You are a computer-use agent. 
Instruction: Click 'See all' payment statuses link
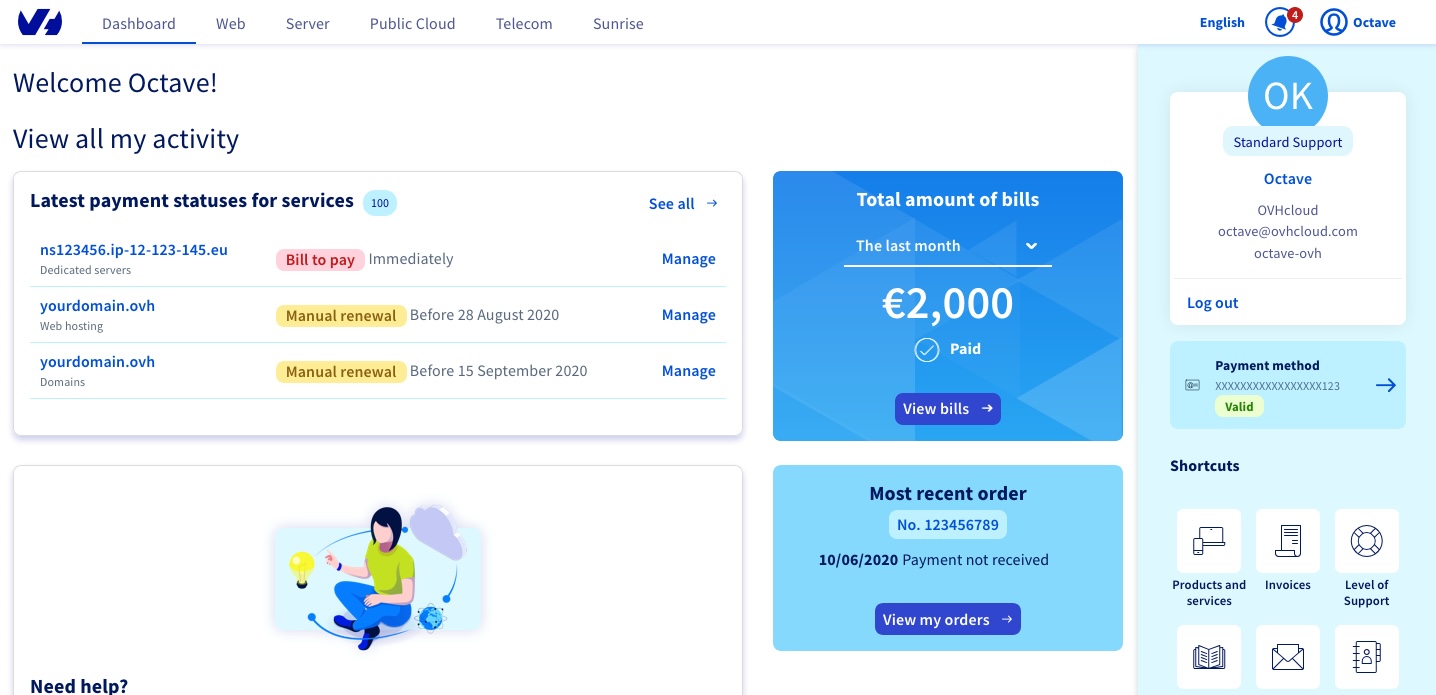coord(671,204)
